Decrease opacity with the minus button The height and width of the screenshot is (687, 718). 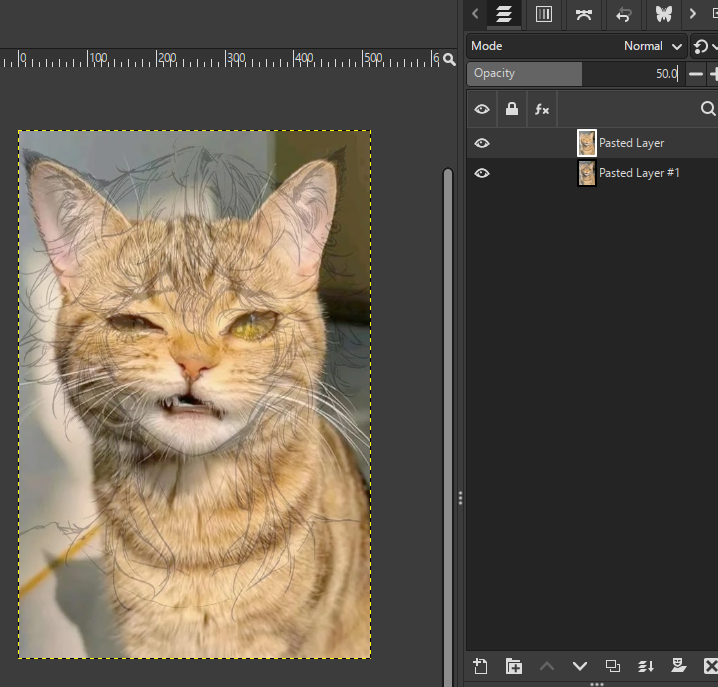tap(696, 74)
